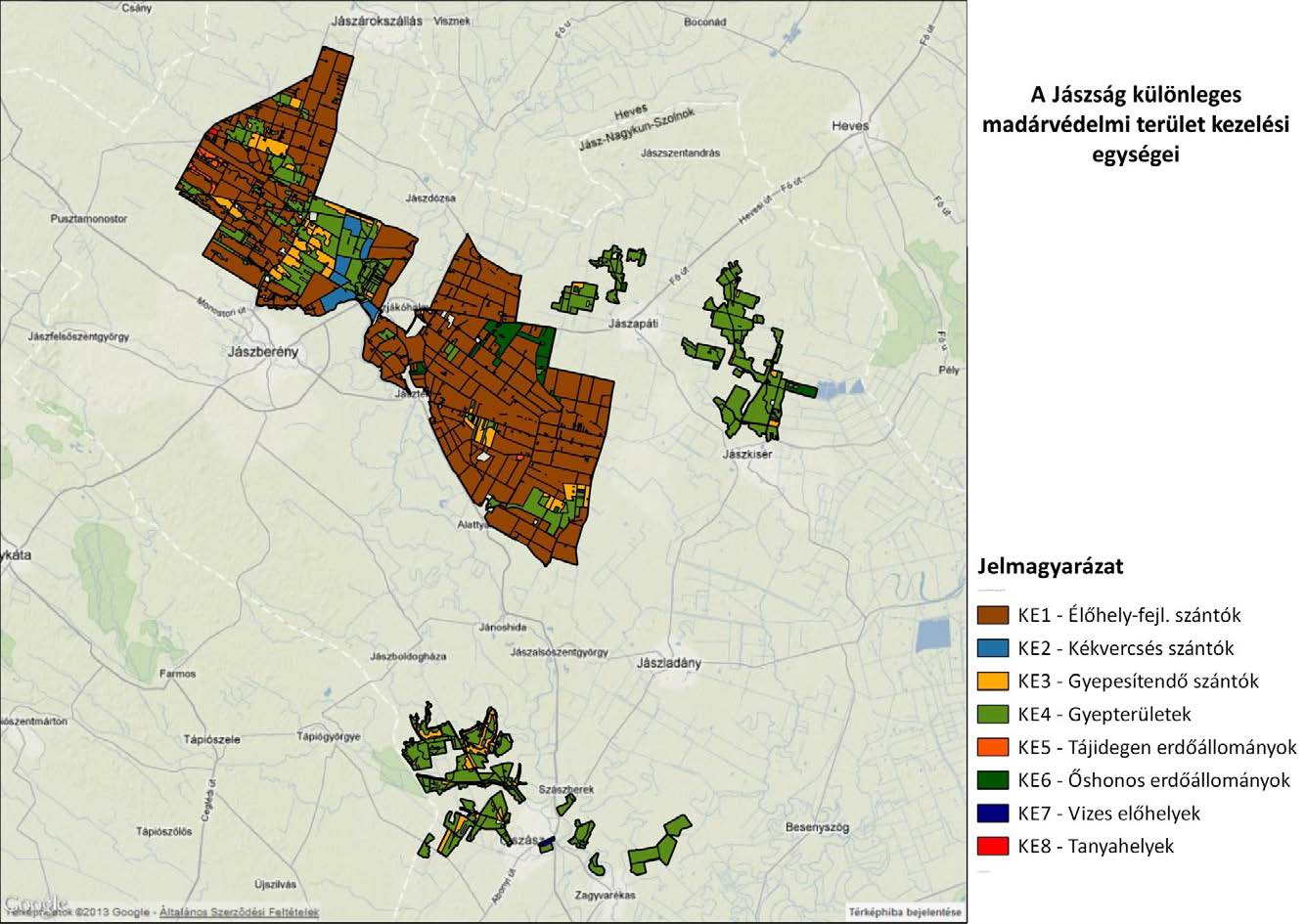Image resolution: width=1306 pixels, height=924 pixels.
Task: Click the KE7 dark blue legend swatch
Action: [x=992, y=813]
